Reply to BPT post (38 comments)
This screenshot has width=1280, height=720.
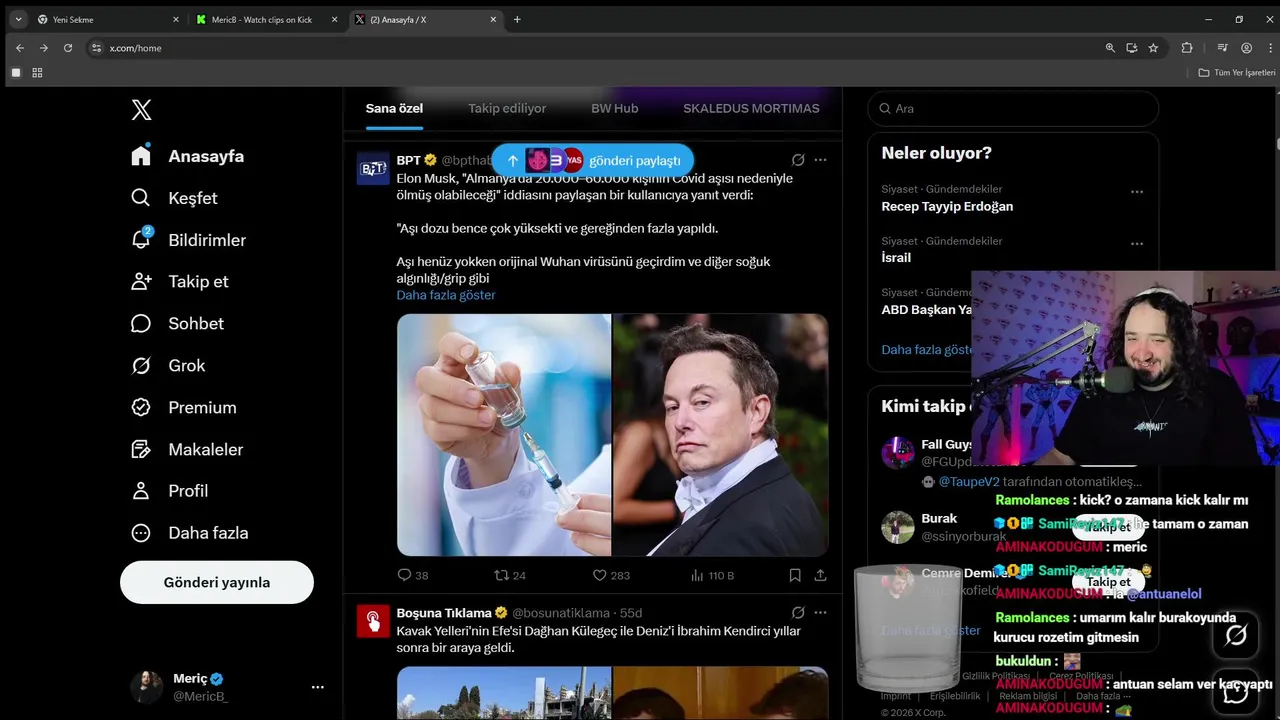(x=413, y=575)
